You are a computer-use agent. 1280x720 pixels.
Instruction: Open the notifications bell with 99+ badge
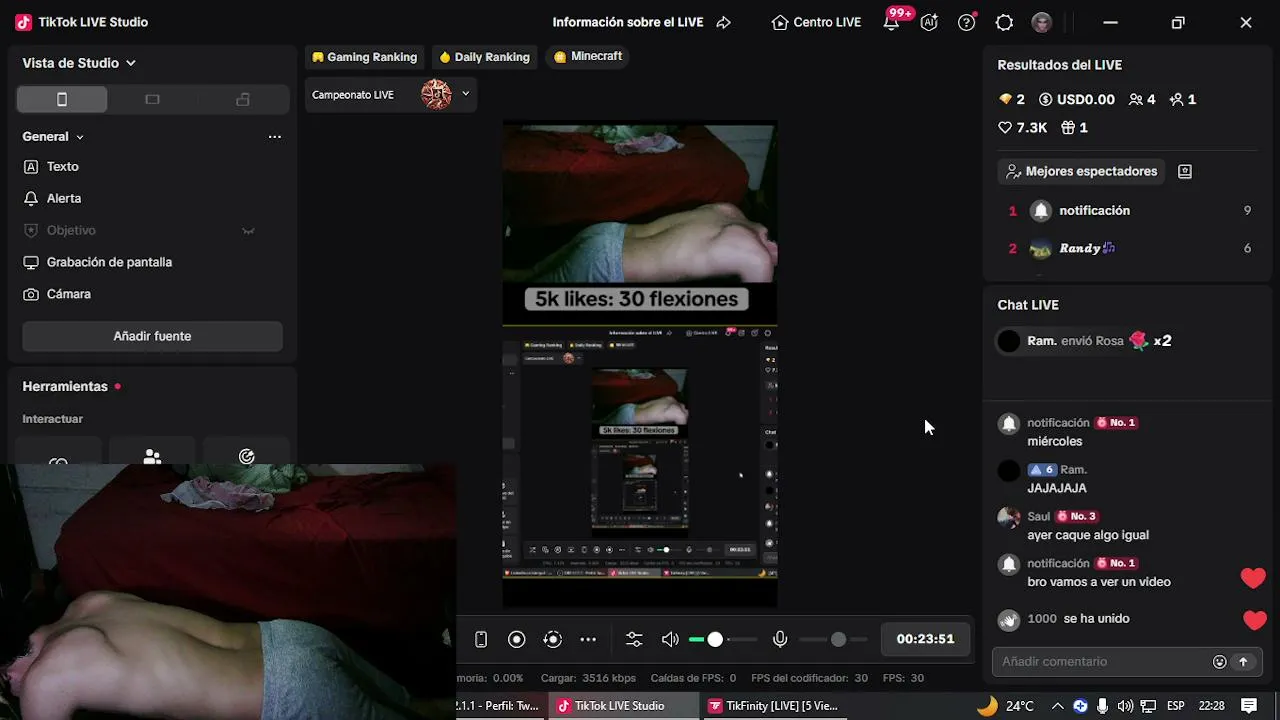click(x=891, y=22)
